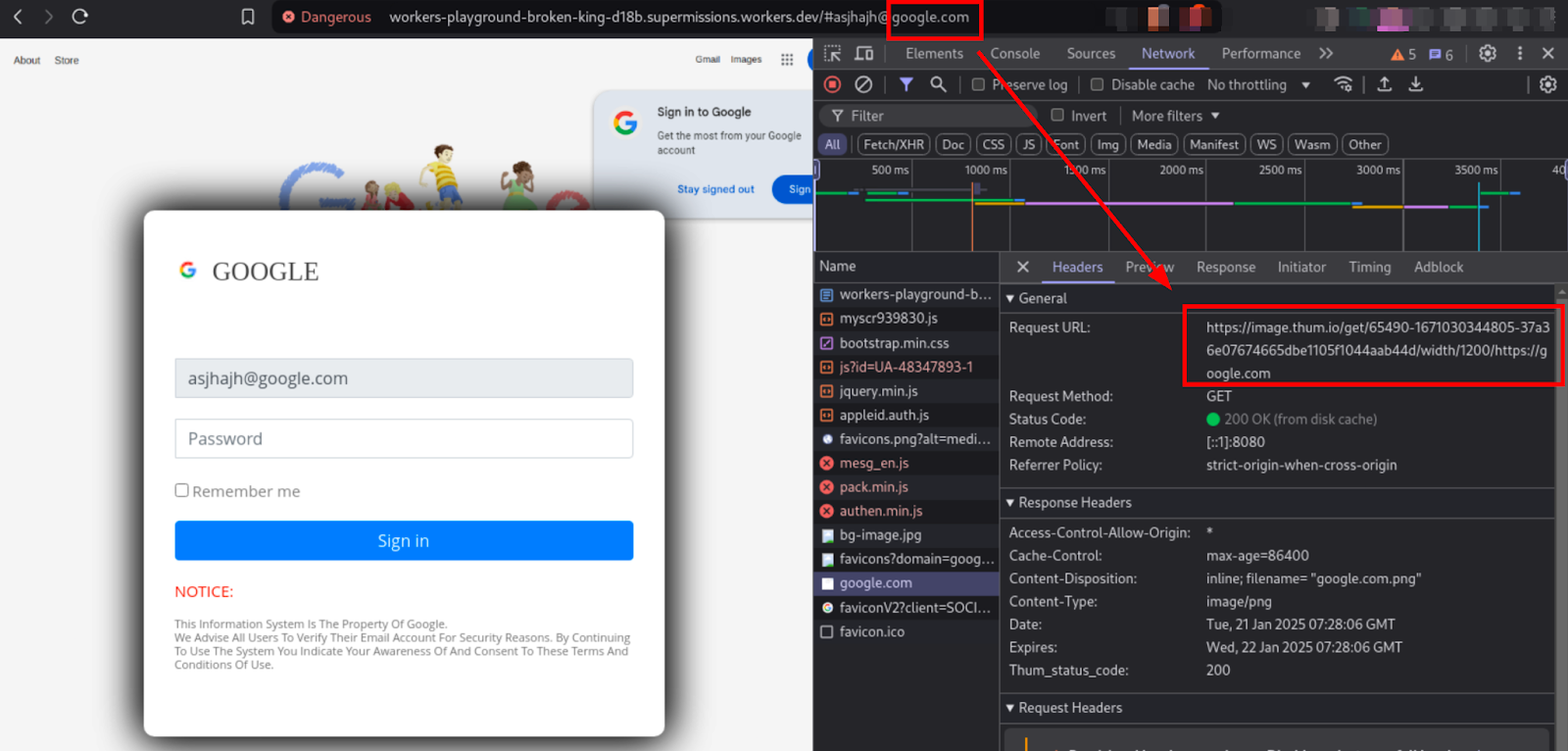Open the Performance tab
Image resolution: width=1568 pixels, height=751 pixels.
click(x=1261, y=54)
